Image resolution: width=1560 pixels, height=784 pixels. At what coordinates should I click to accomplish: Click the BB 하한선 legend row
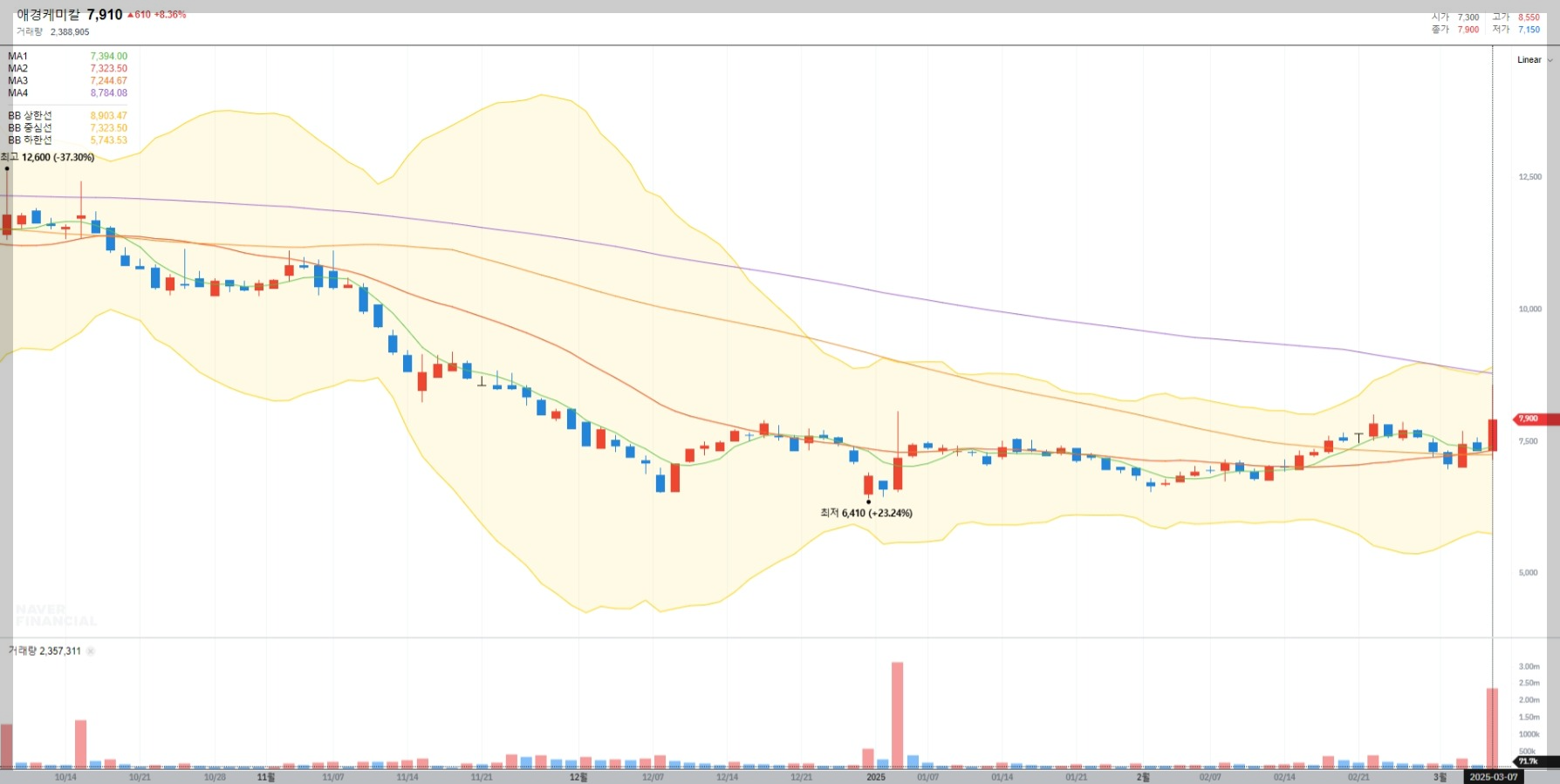[67, 140]
